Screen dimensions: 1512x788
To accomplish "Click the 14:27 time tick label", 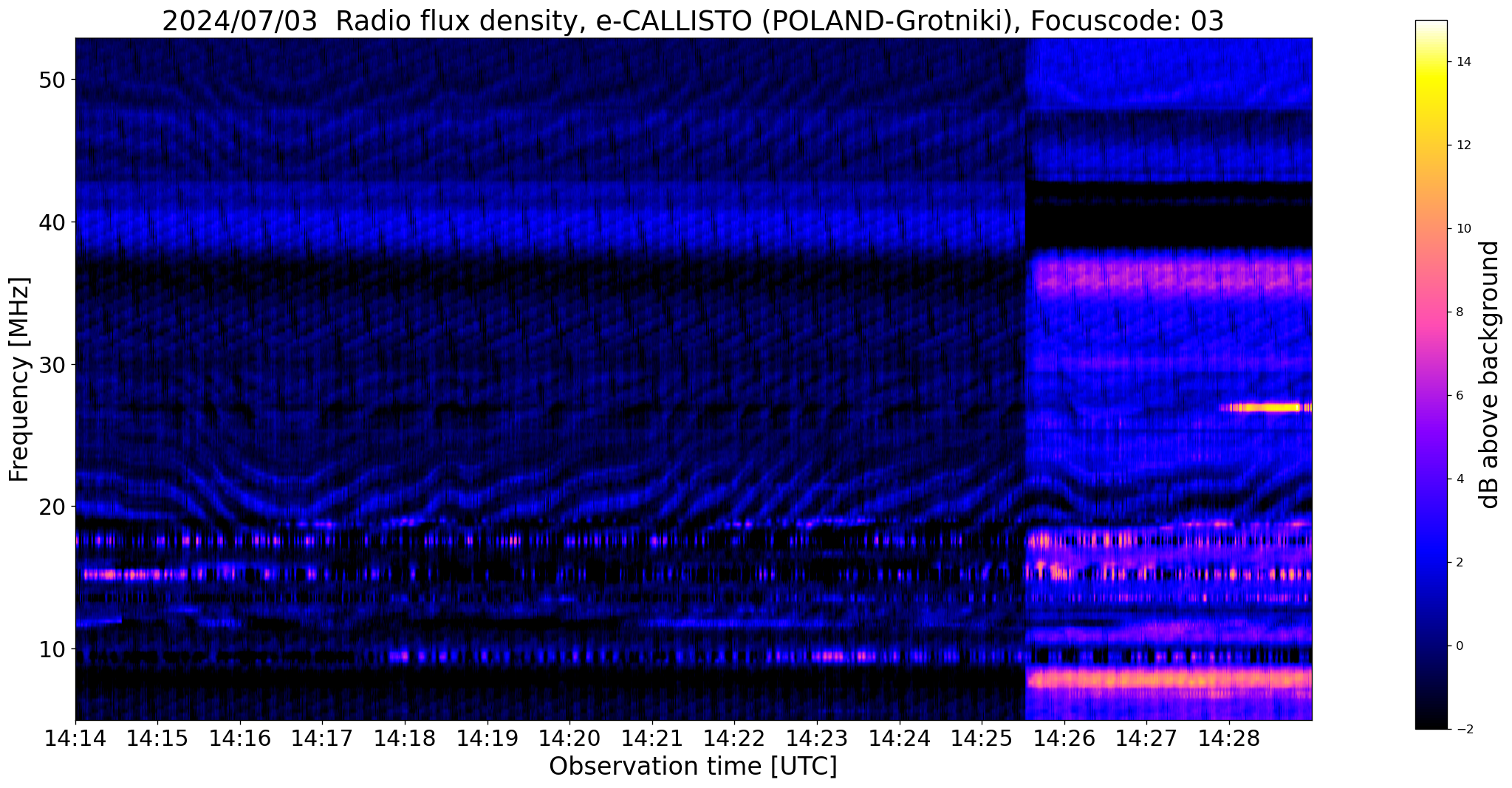I will [1146, 738].
